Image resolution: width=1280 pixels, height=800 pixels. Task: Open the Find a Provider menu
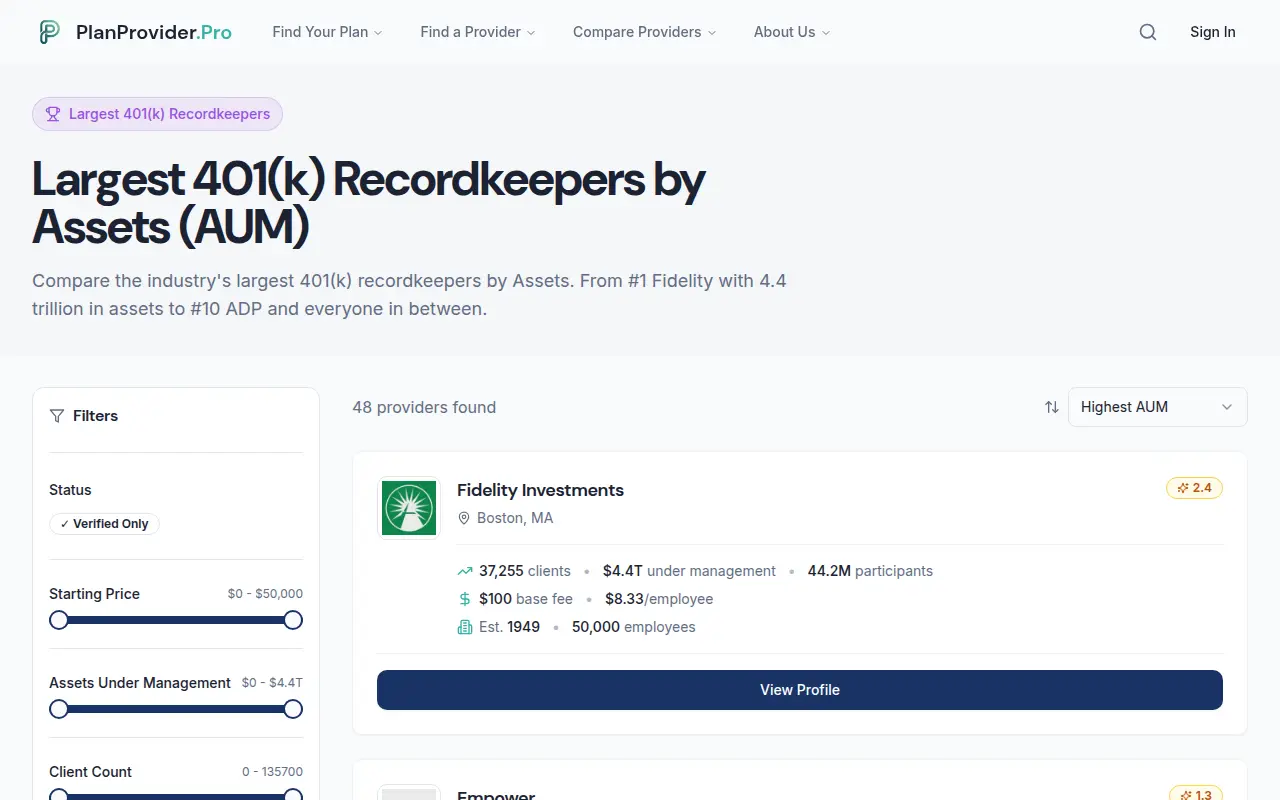478,32
